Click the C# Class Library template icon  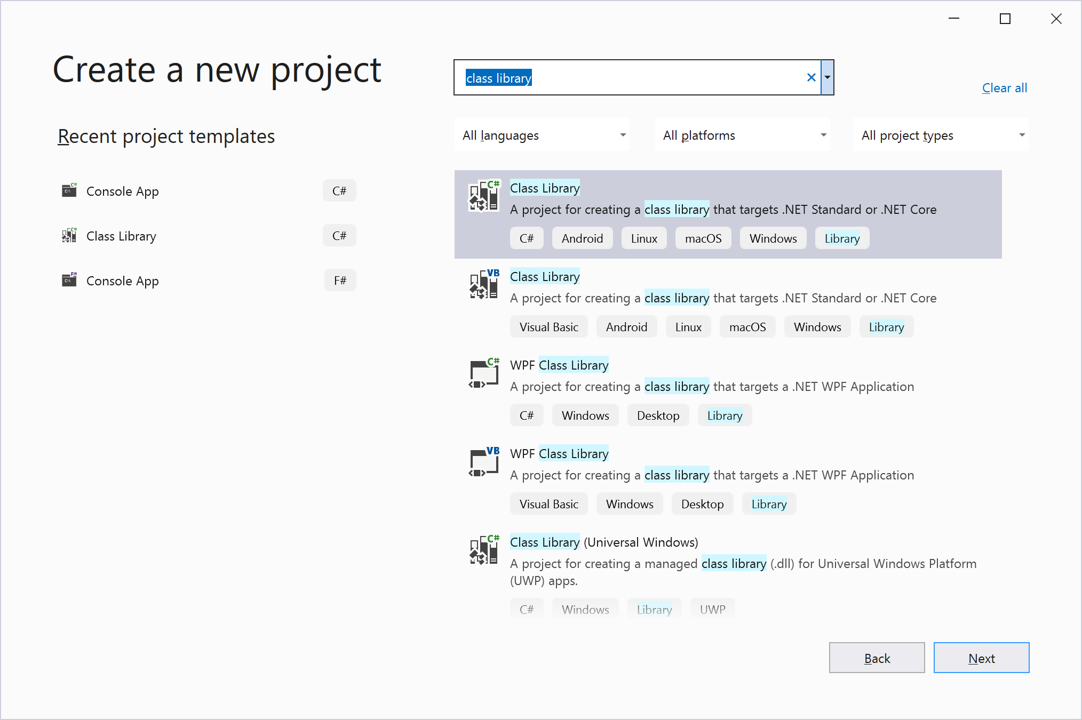point(484,195)
